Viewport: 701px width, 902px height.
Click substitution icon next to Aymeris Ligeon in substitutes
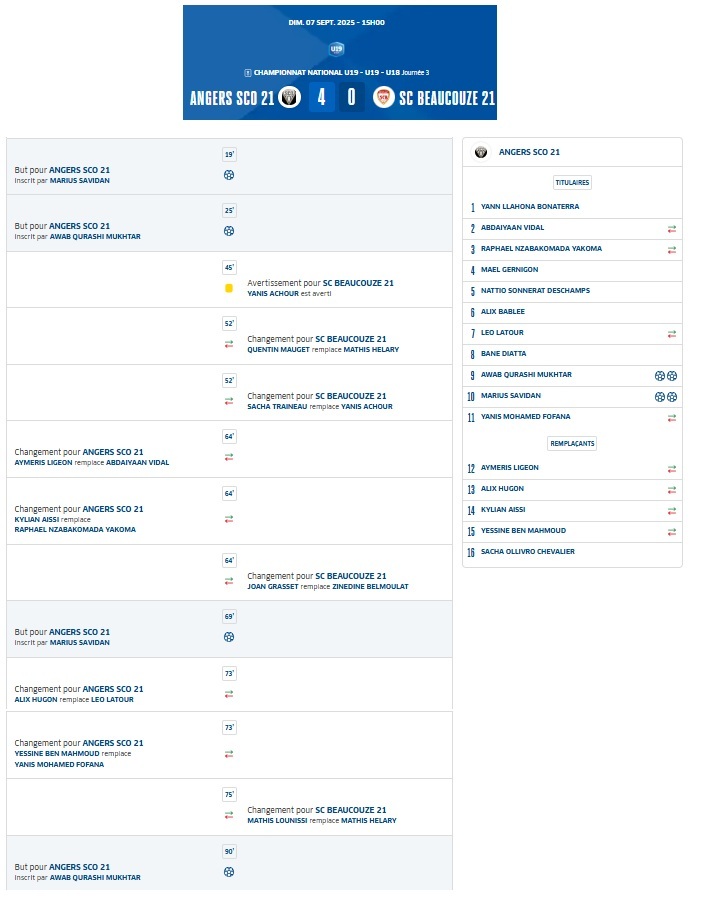point(672,469)
